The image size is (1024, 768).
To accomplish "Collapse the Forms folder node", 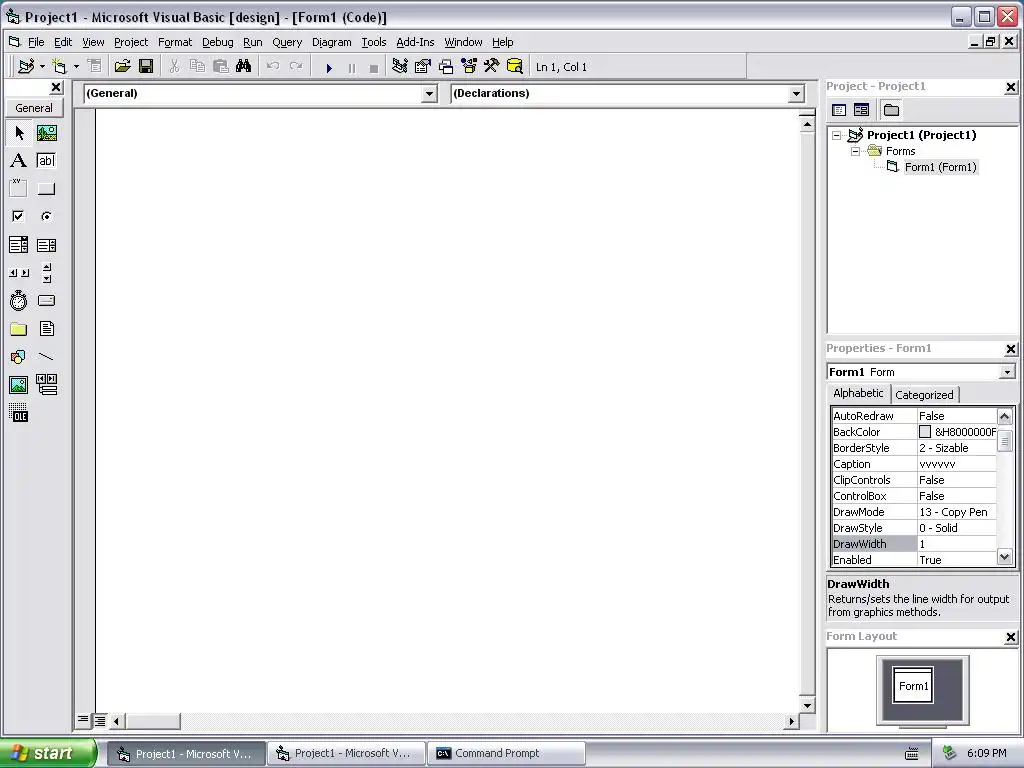I will pyautogui.click(x=856, y=152).
